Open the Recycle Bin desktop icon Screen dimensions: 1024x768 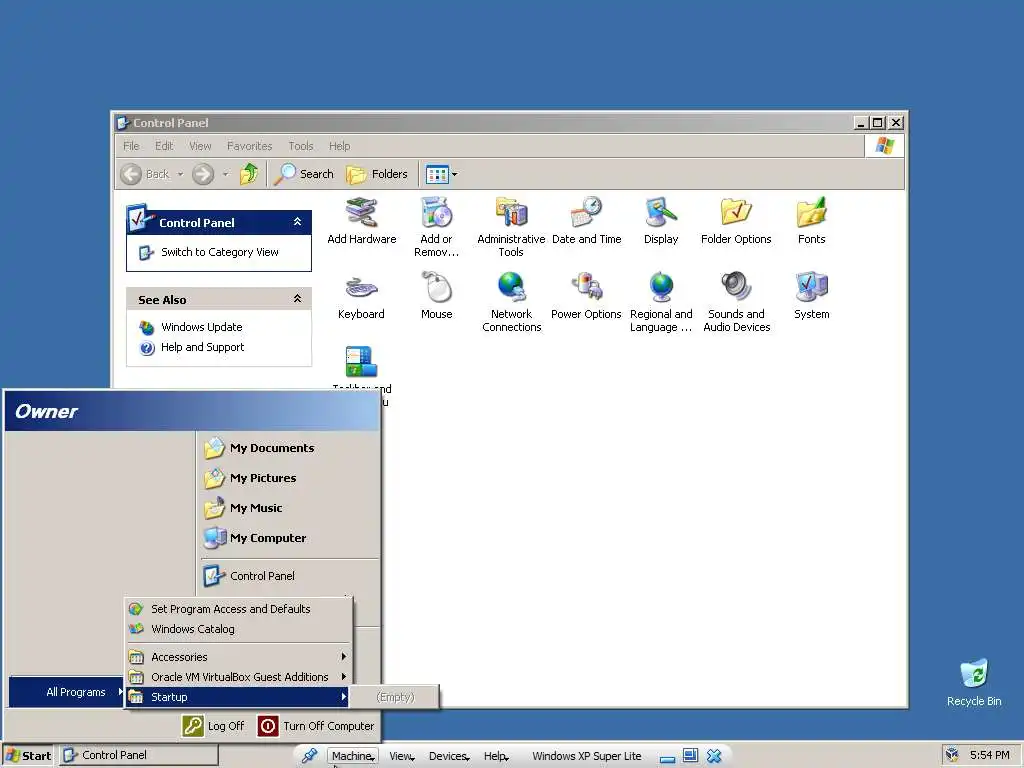tap(974, 682)
